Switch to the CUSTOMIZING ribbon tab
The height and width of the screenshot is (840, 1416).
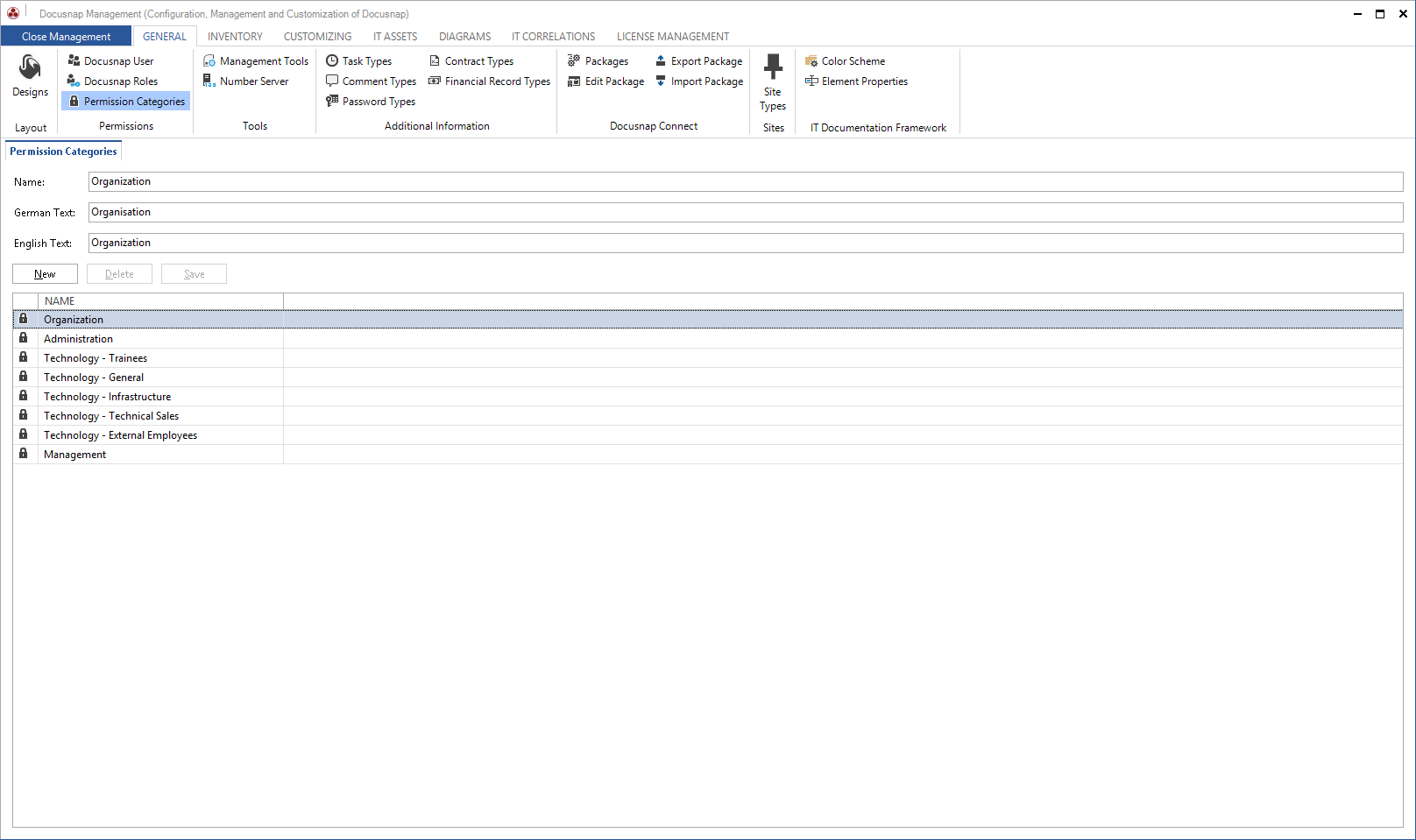[x=317, y=37]
